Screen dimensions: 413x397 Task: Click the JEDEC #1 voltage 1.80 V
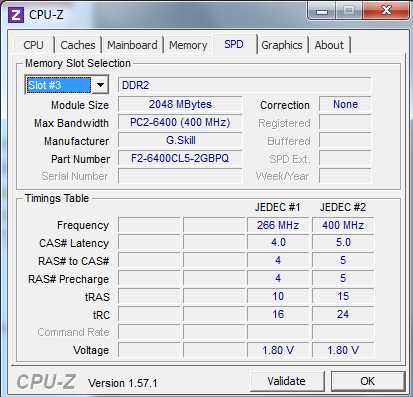tap(278, 350)
